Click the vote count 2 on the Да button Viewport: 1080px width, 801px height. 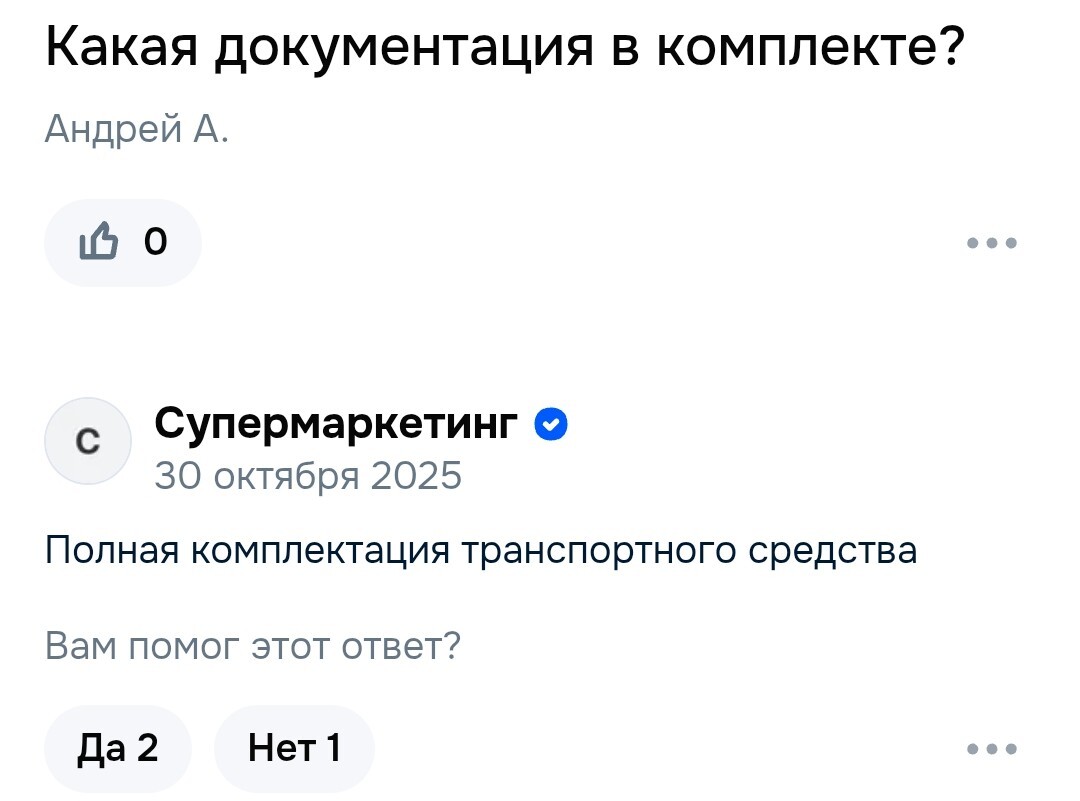(x=147, y=748)
